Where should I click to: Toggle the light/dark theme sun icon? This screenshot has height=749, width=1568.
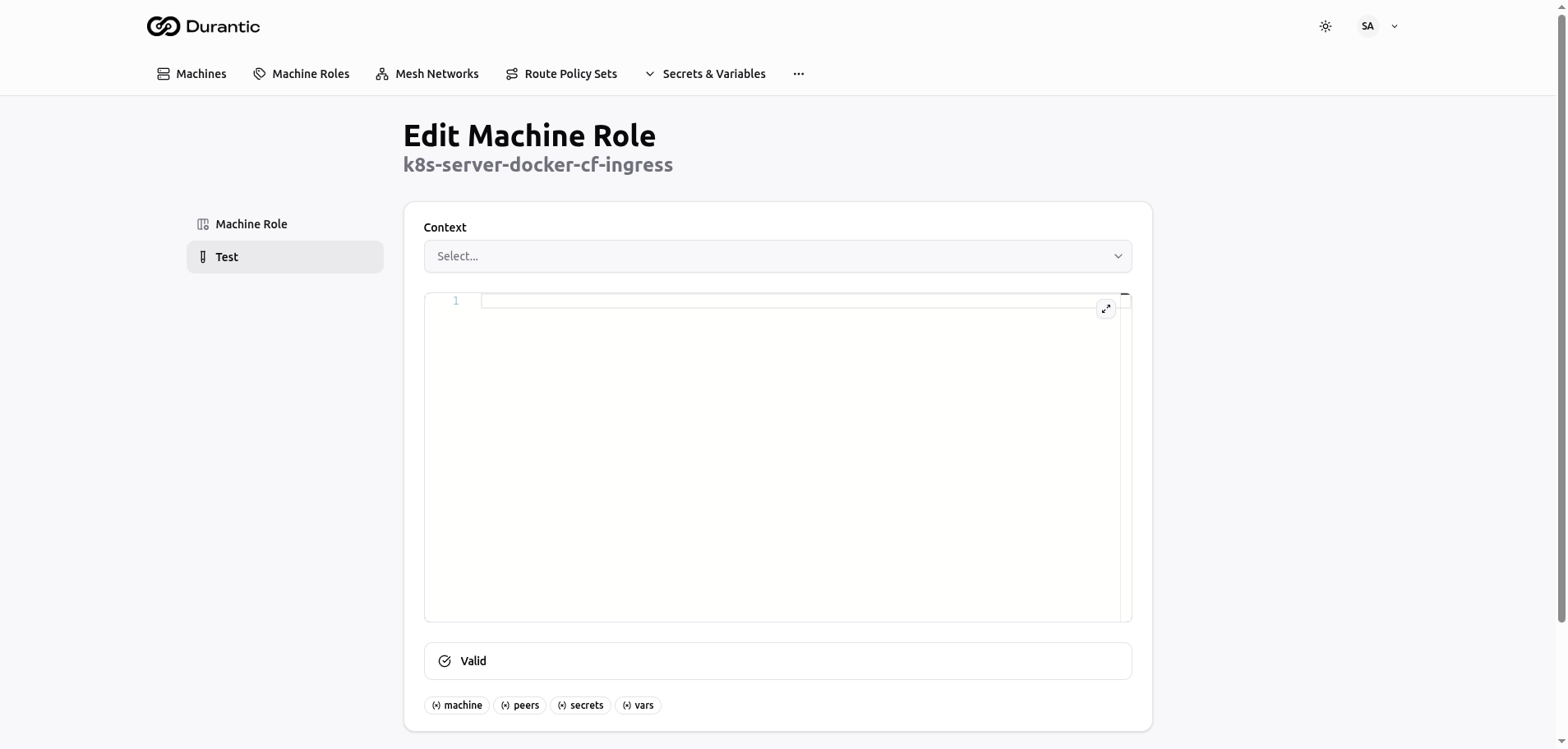click(1325, 26)
